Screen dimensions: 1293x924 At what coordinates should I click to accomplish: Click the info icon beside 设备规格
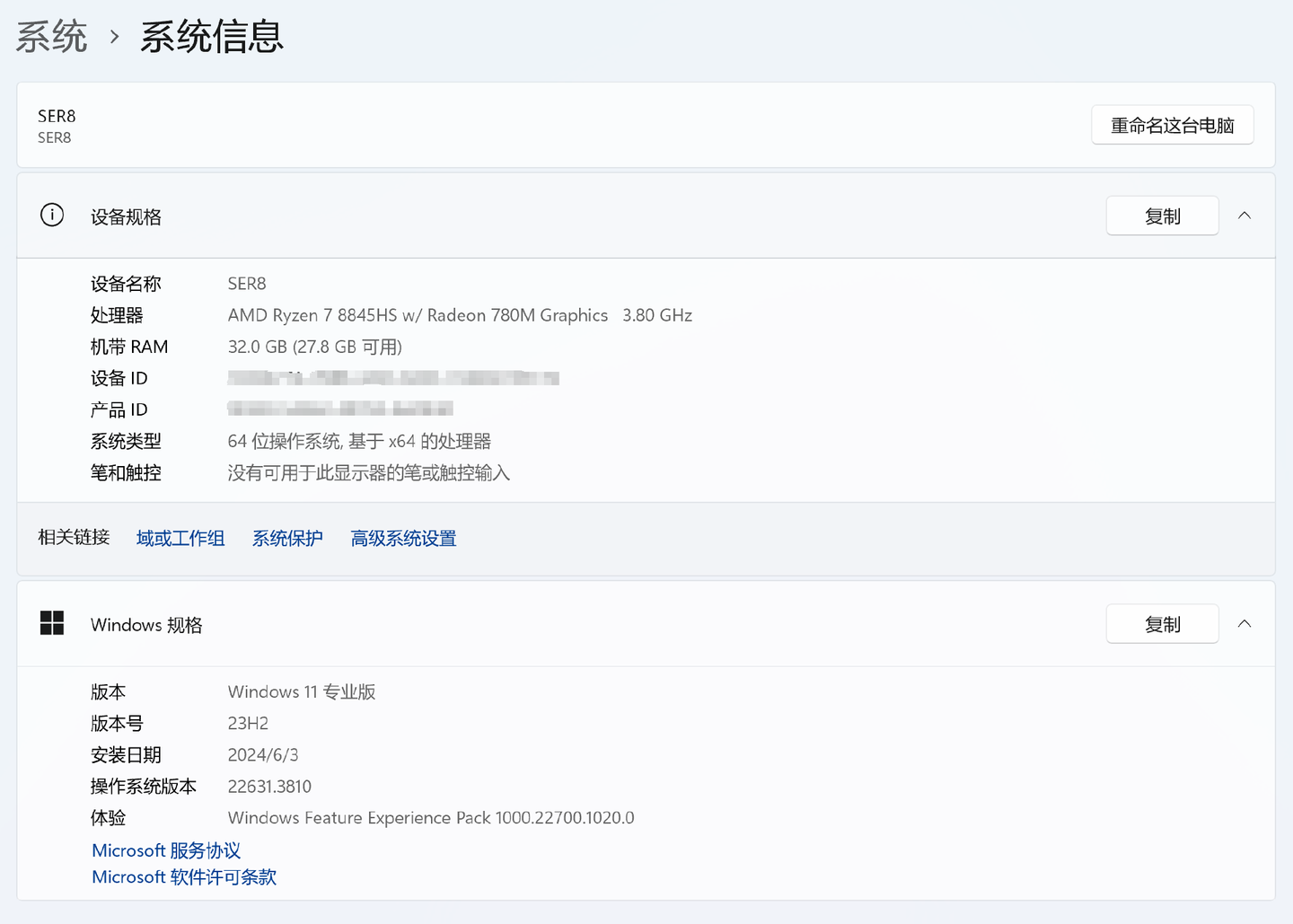(52, 216)
